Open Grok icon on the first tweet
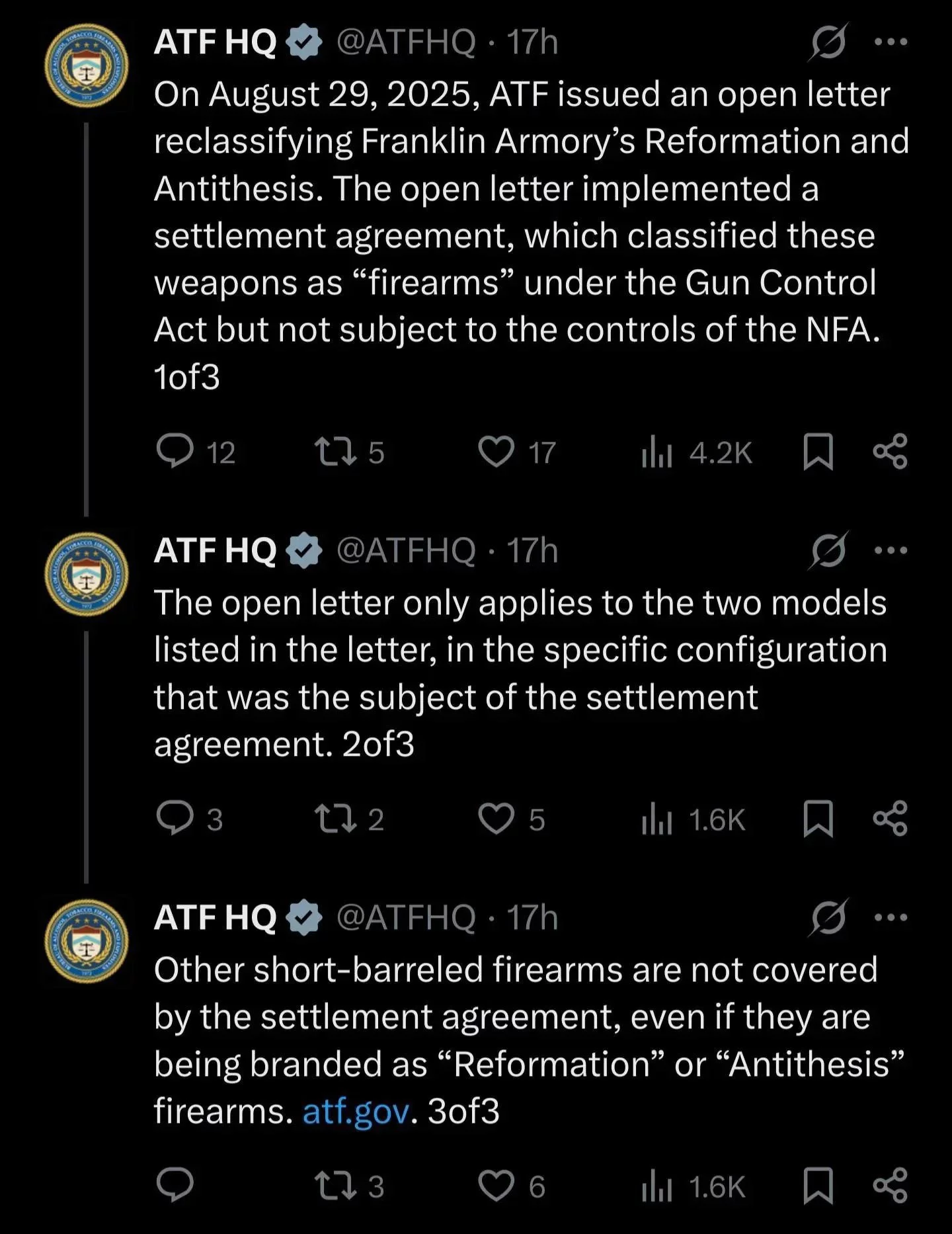This screenshot has width=952, height=1234. (828, 42)
